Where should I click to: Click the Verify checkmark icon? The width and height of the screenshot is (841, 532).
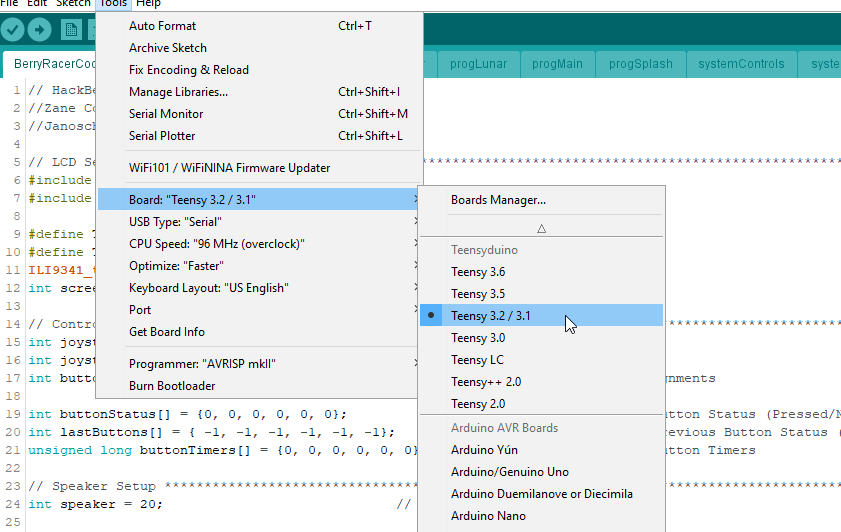pyautogui.click(x=12, y=29)
